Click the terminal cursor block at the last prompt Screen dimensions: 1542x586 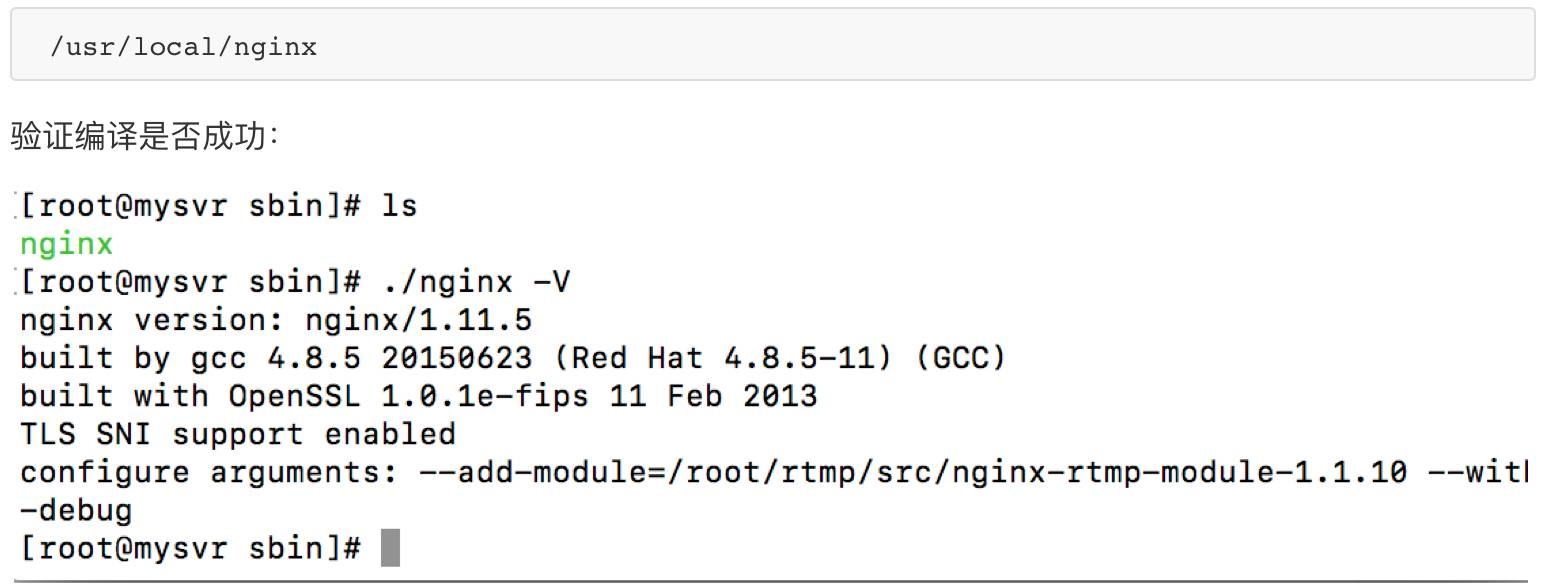[390, 548]
